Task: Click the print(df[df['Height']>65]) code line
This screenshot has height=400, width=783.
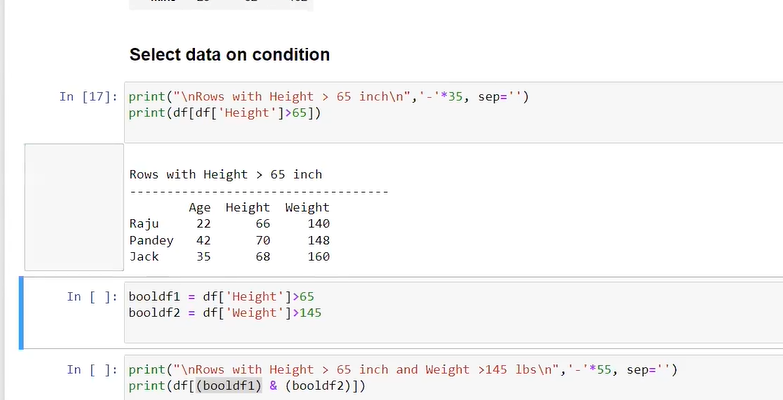Action: click(225, 113)
